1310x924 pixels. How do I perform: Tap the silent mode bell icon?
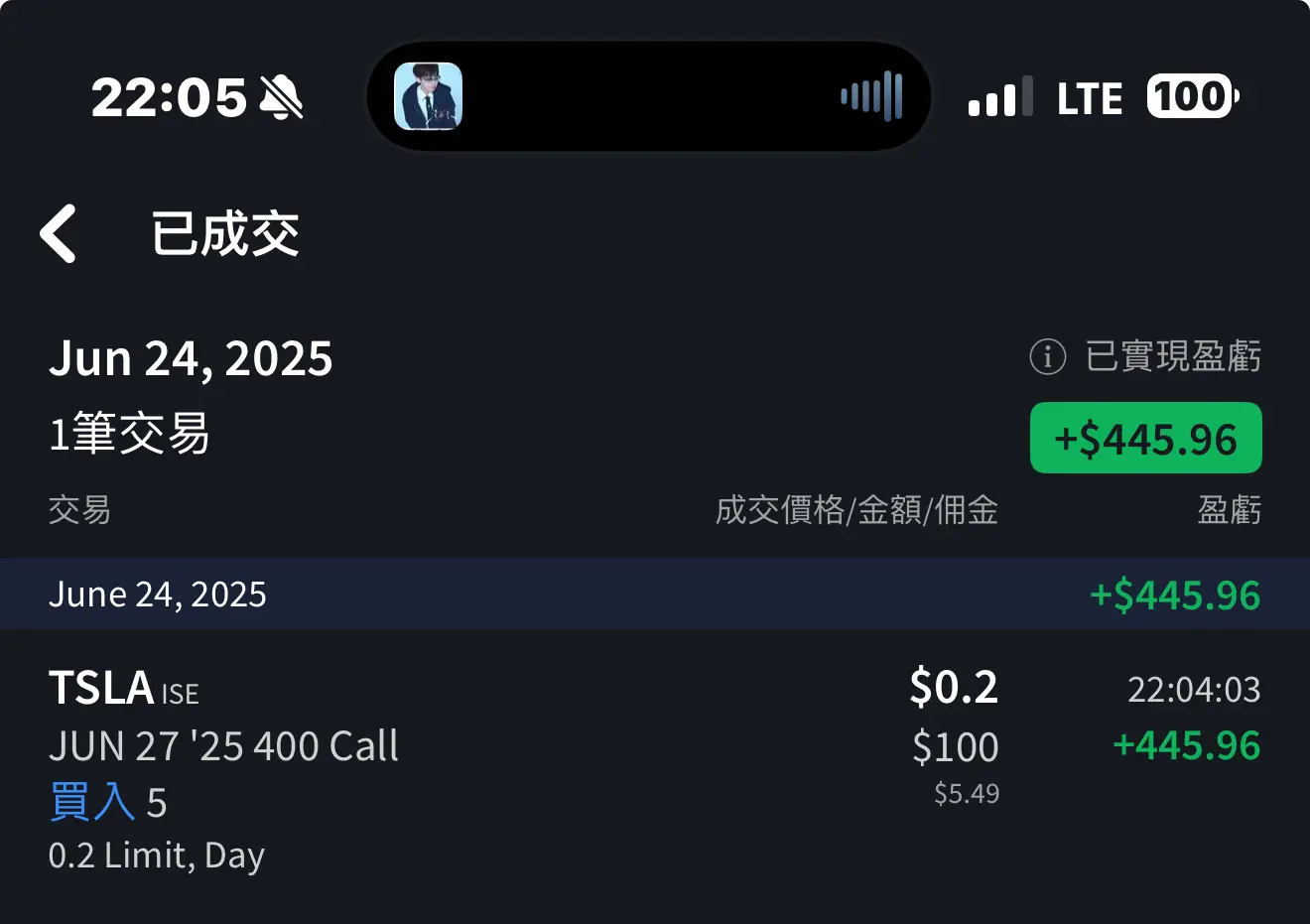pos(281,97)
